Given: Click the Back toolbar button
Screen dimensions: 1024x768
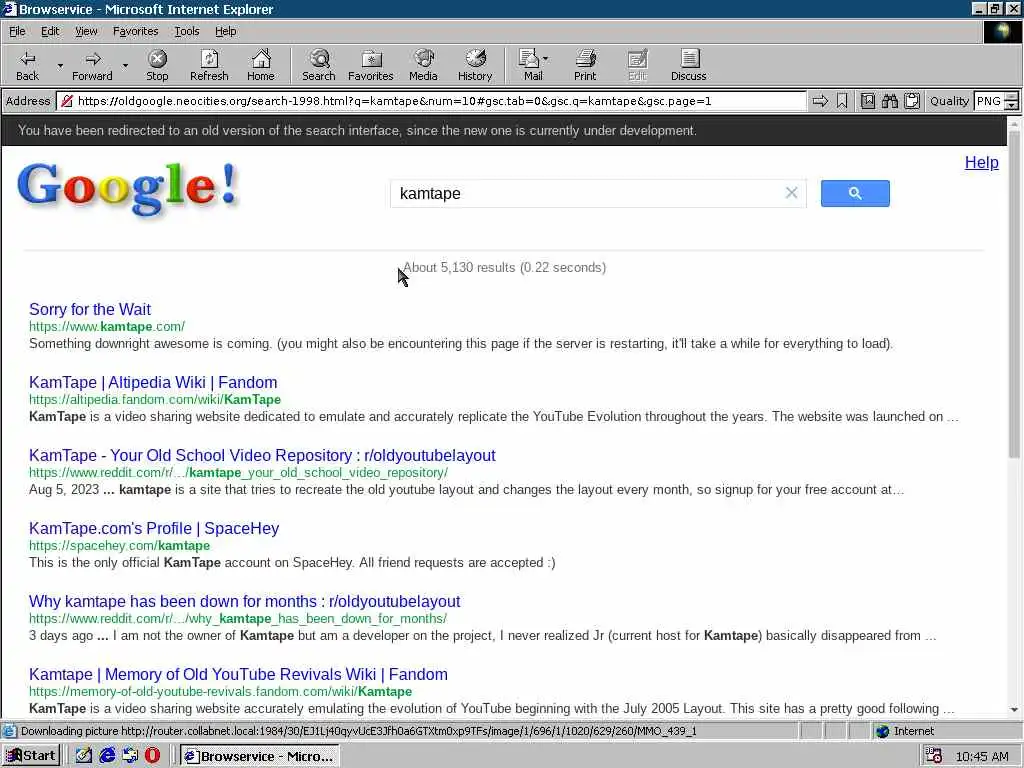Looking at the screenshot, I should (x=27, y=65).
